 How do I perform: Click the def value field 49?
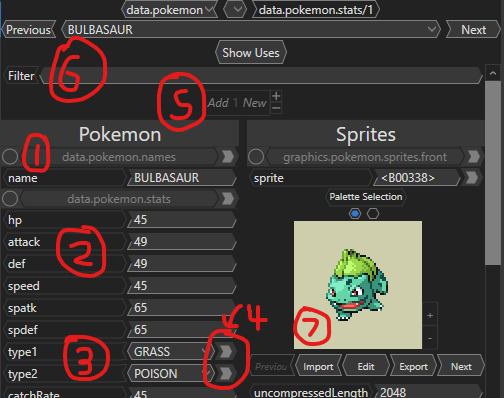pyautogui.click(x=182, y=264)
